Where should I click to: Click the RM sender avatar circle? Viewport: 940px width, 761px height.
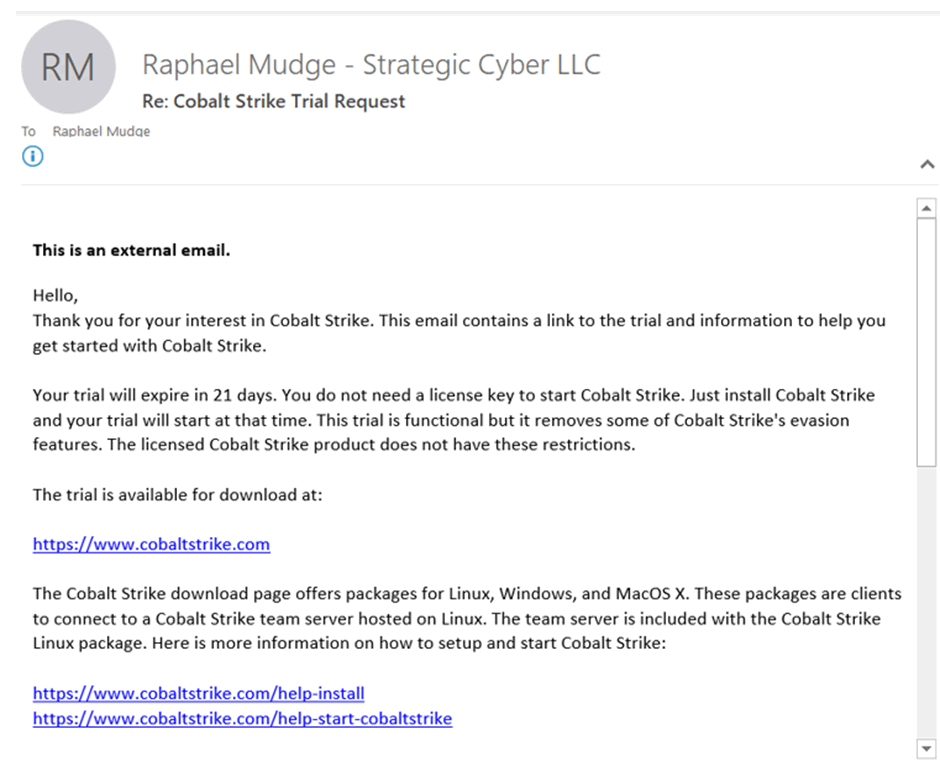(68, 67)
